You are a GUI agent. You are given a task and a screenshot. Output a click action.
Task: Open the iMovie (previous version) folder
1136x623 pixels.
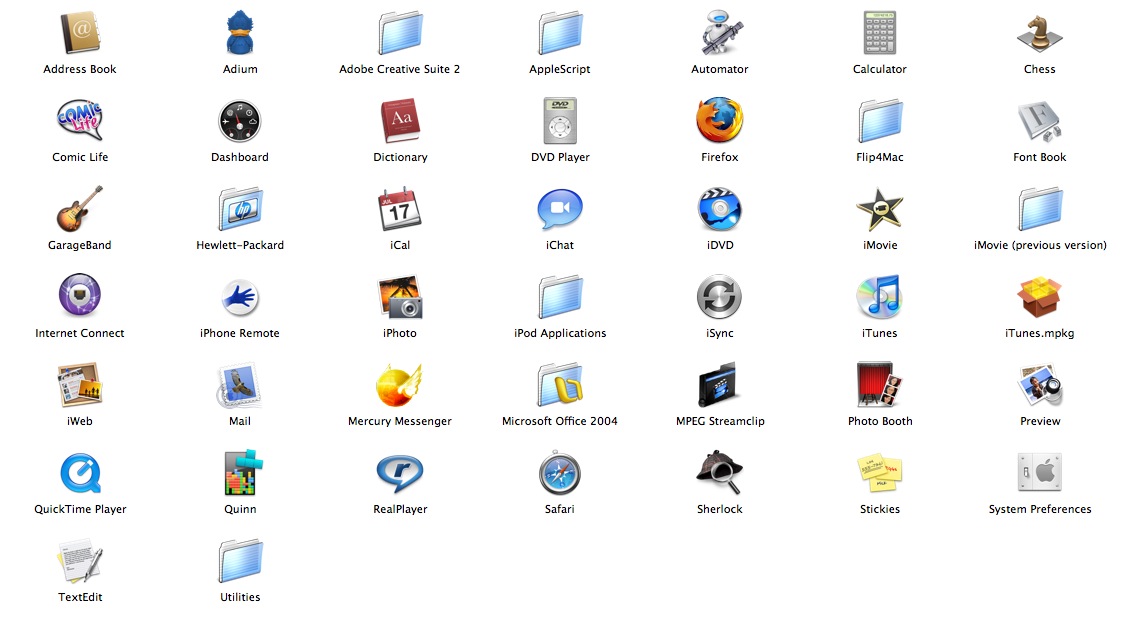1040,209
